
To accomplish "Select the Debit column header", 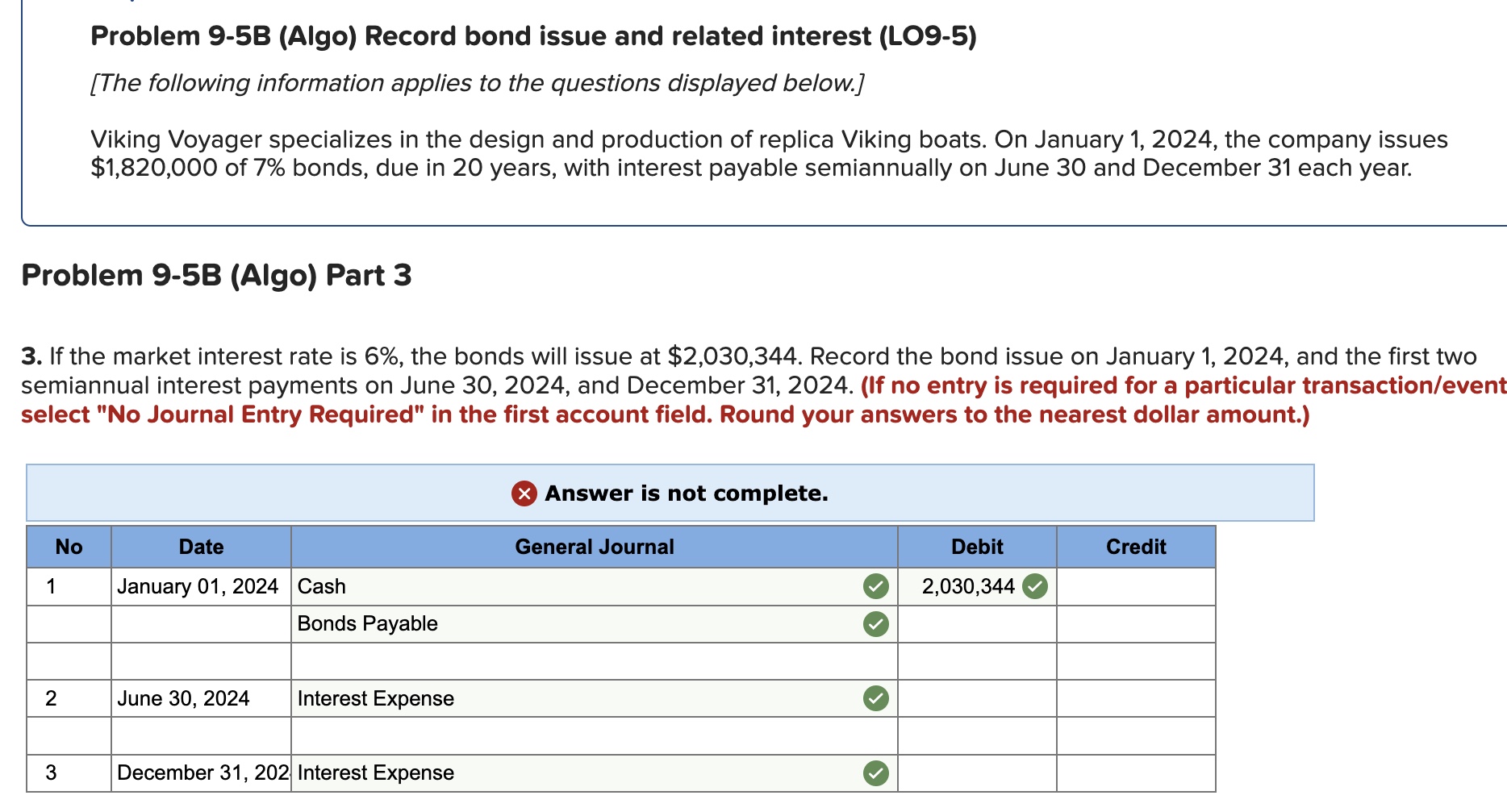I will click(x=977, y=546).
